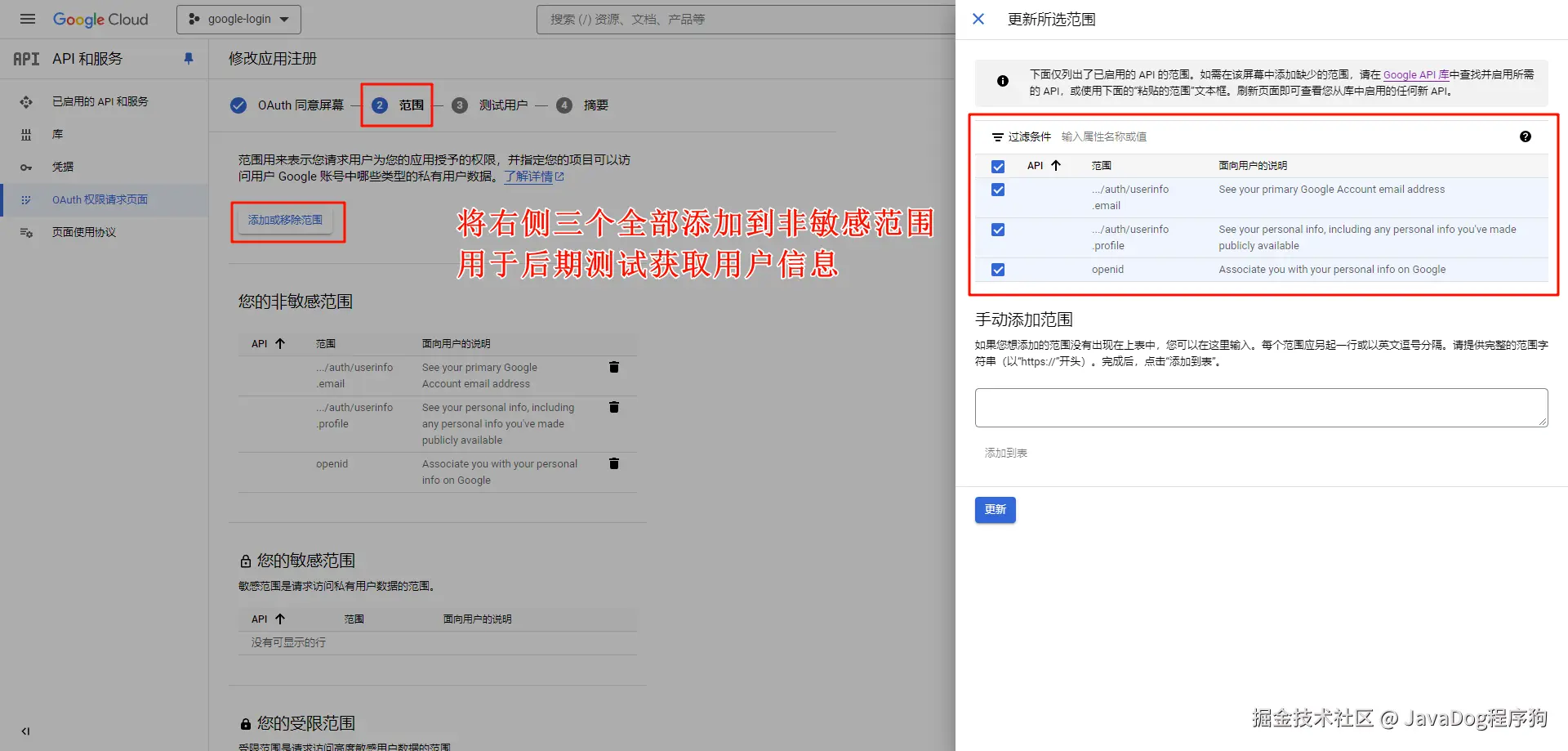Pin the API and services menu

(189, 59)
